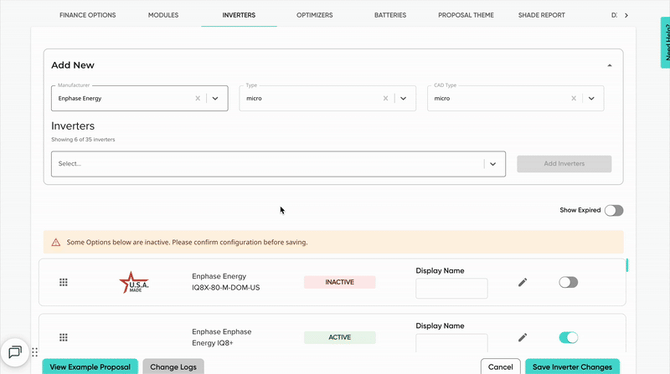
Task: Click the 'Enphase Energy IQ8X-80-M-DOM-US' label
Action: (226, 282)
